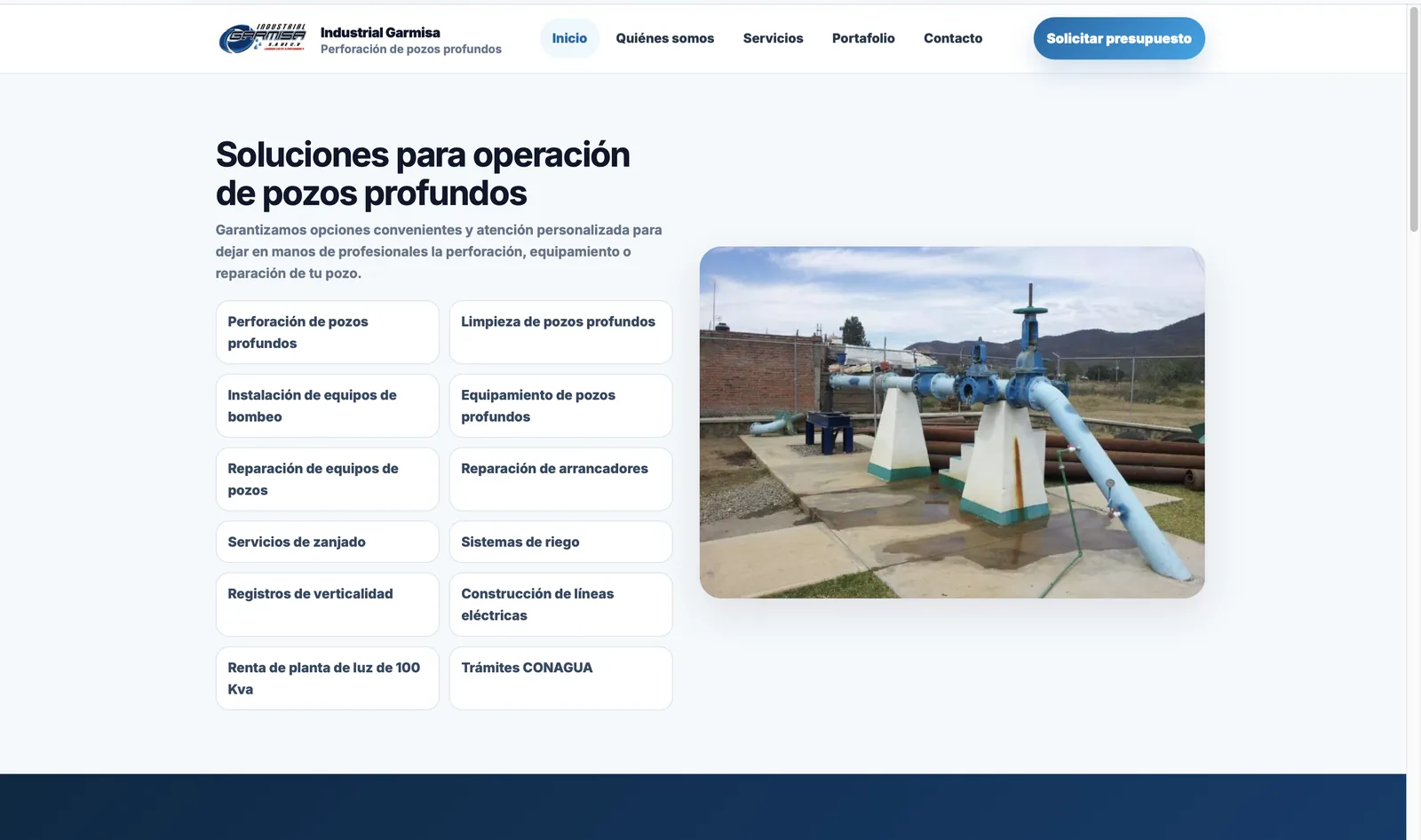The height and width of the screenshot is (840, 1421).
Task: Click the Industrial Garmisa logo icon
Action: pos(262,39)
